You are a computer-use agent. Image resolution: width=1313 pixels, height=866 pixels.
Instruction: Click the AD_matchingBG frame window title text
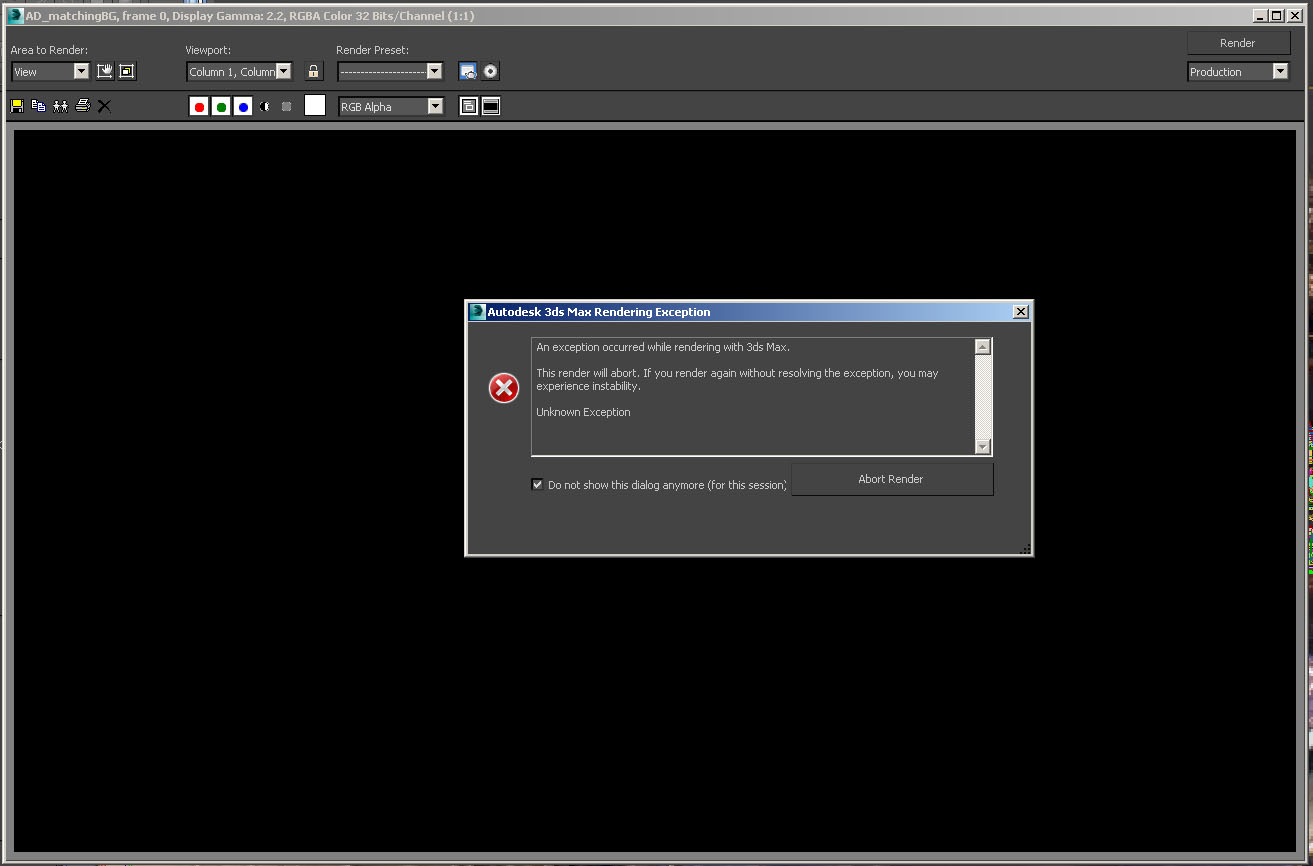(x=250, y=16)
